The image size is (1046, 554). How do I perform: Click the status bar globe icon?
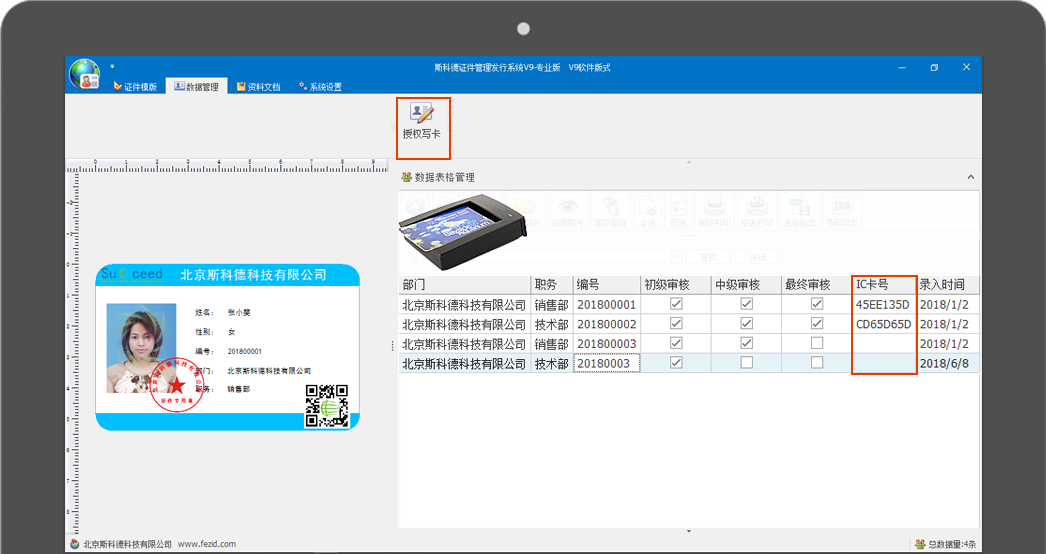coord(75,544)
